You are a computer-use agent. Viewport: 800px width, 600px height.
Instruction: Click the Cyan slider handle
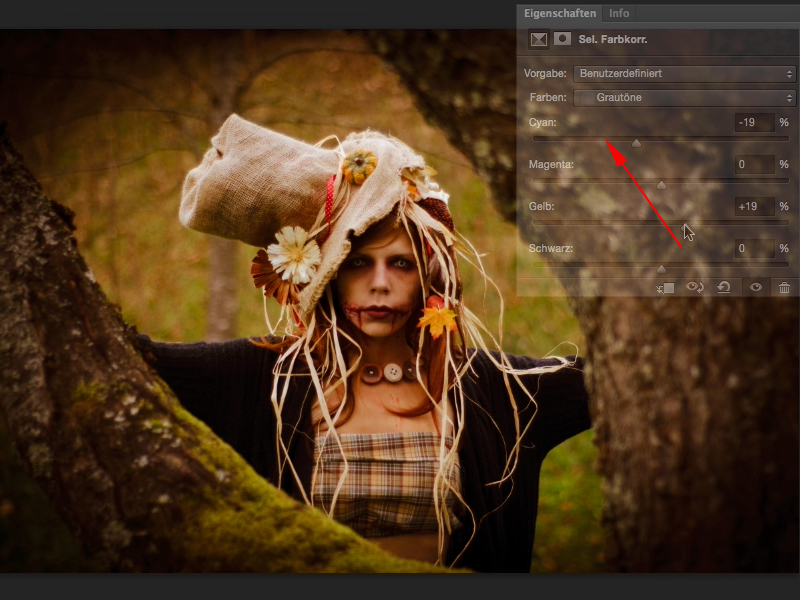pos(636,143)
